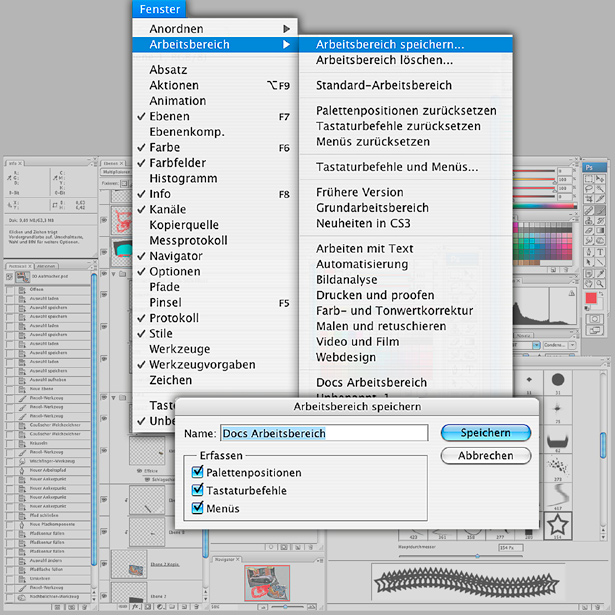Change screen mode via toolbox bottom icon

pyautogui.click(x=595, y=331)
